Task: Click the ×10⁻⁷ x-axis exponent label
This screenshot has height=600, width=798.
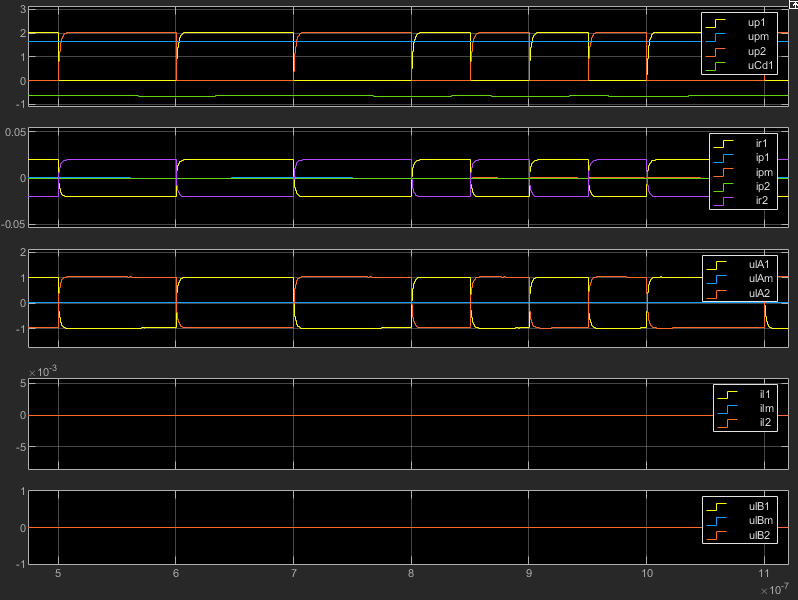Action: coord(775,590)
